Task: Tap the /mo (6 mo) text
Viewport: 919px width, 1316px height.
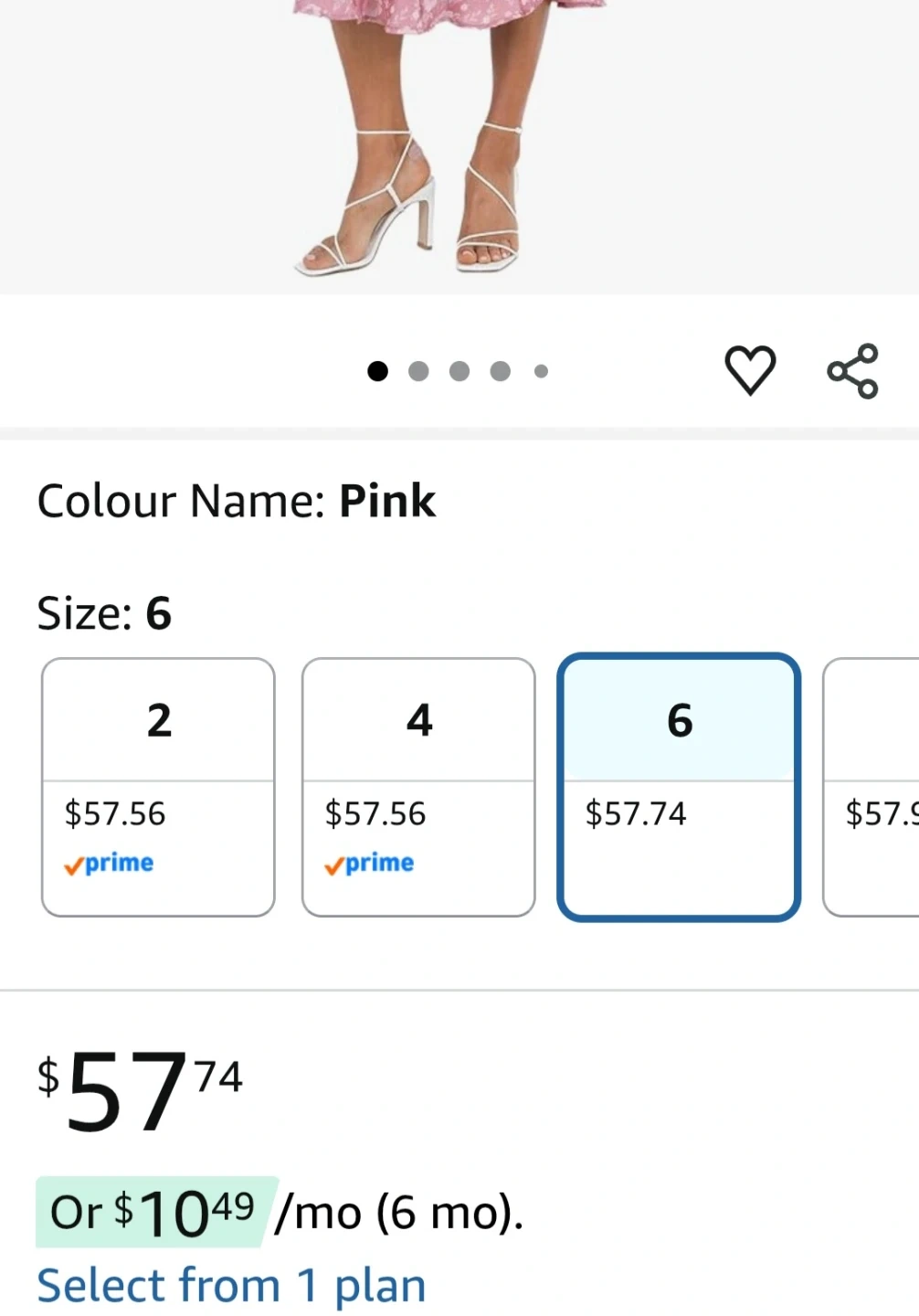Action: 399,1214
